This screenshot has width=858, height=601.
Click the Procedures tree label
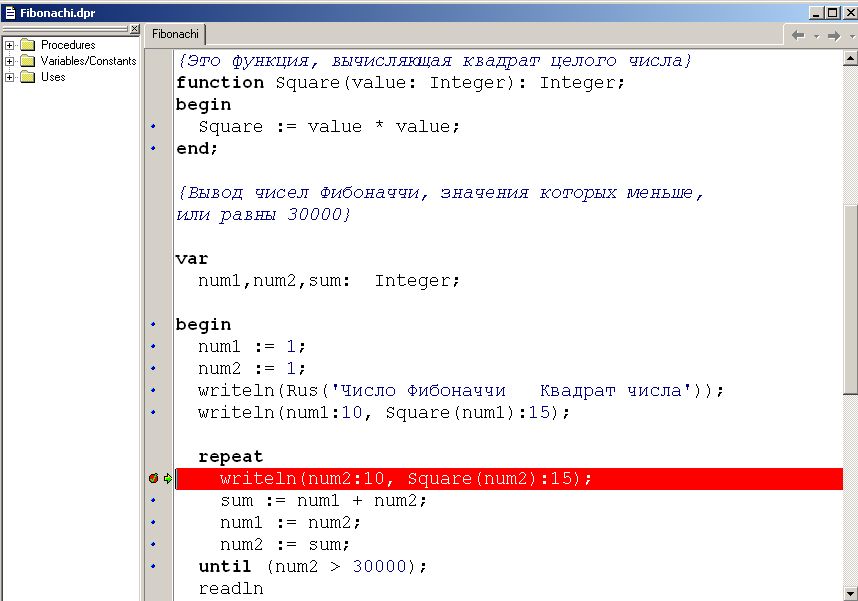(x=68, y=45)
